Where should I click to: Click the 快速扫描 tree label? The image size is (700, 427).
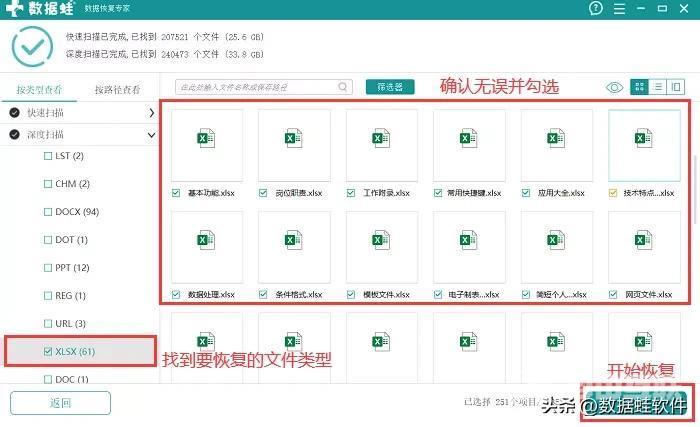point(45,113)
